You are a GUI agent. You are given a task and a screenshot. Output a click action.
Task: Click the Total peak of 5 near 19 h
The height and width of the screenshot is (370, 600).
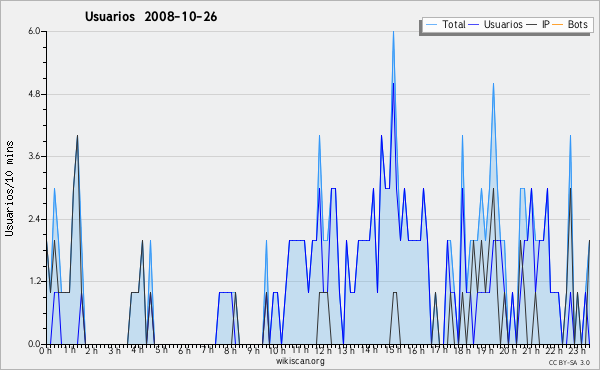coord(493,84)
